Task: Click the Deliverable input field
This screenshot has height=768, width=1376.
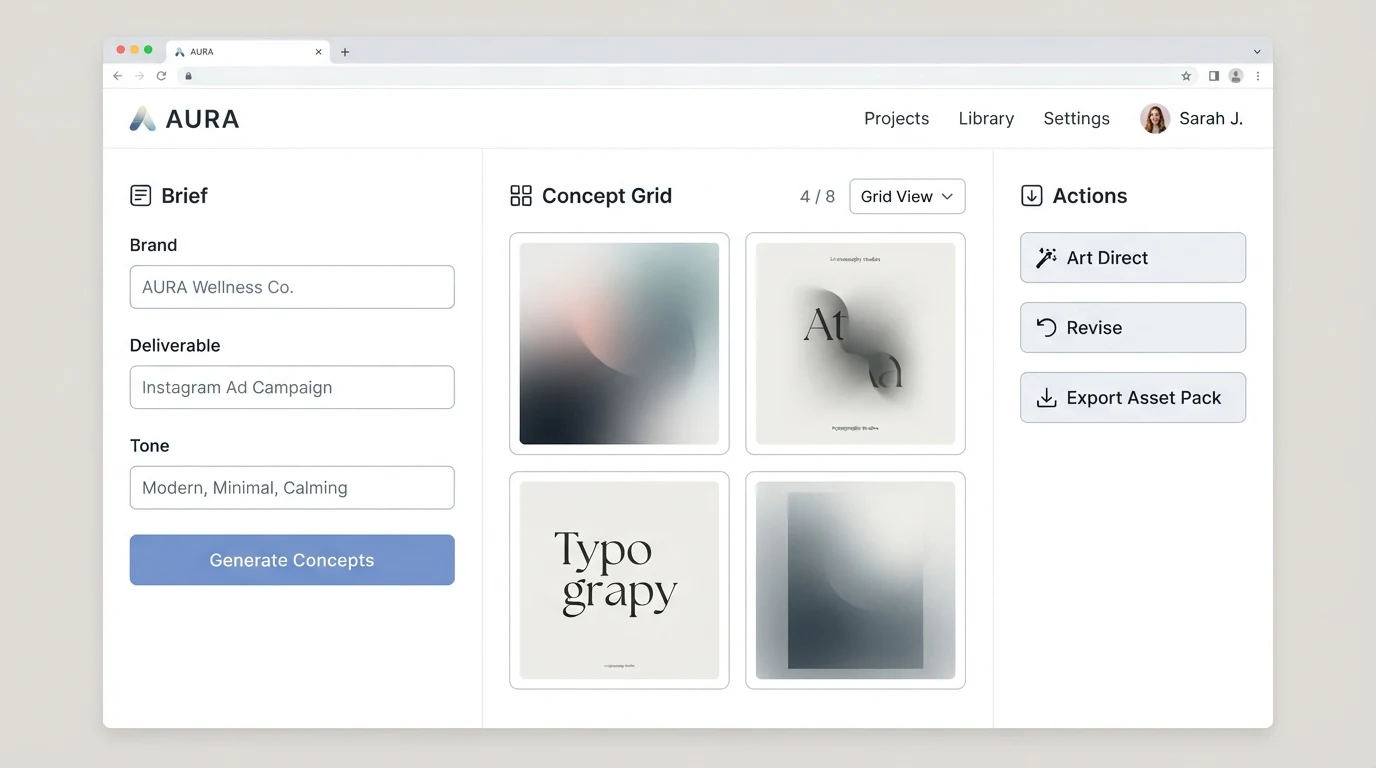Action: pyautogui.click(x=292, y=387)
